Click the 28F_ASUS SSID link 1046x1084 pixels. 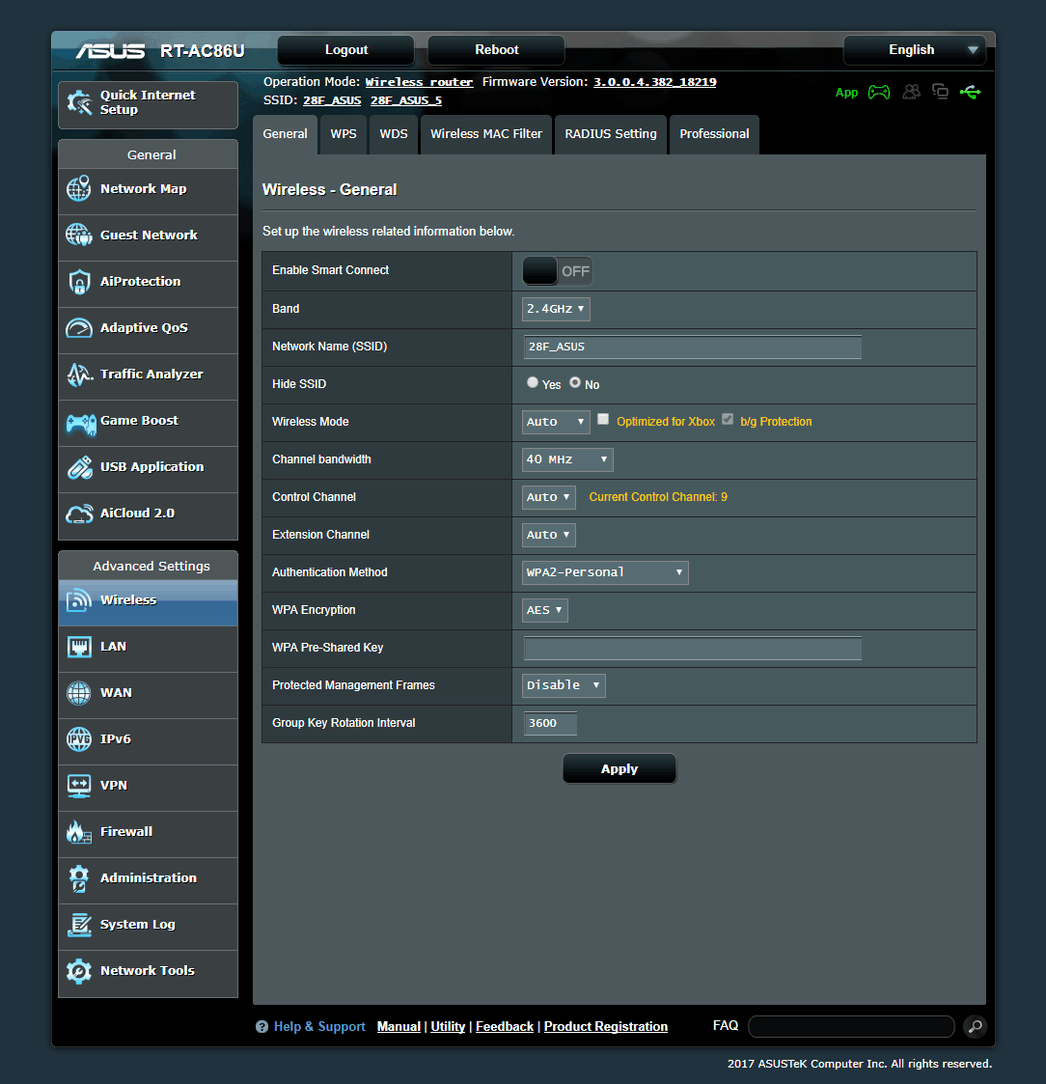[332, 101]
